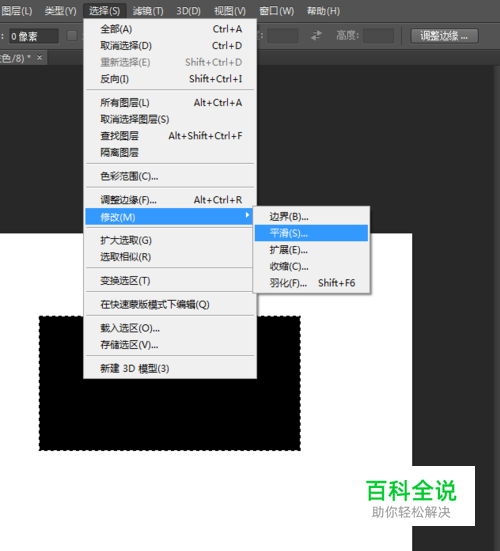Open the 窗口(W) menu
The width and height of the screenshot is (500, 551).
(x=277, y=11)
